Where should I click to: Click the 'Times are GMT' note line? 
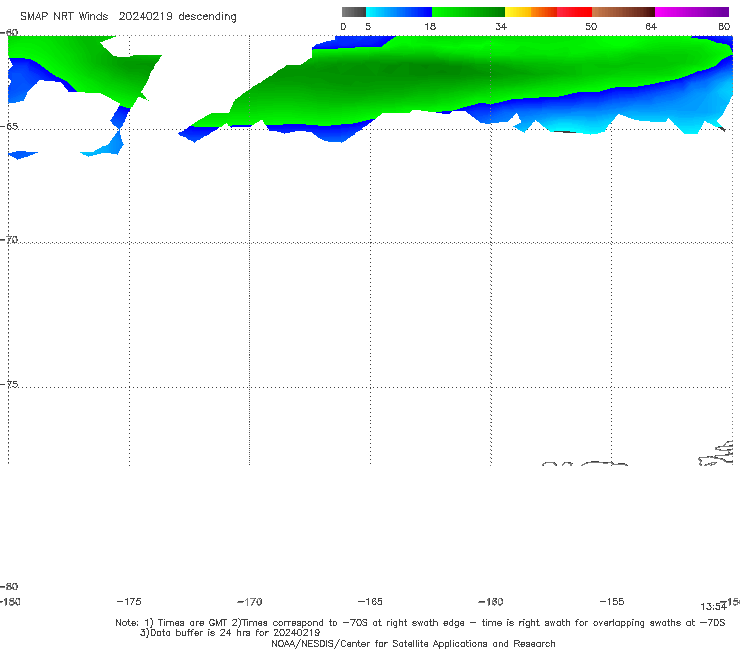(x=420, y=623)
